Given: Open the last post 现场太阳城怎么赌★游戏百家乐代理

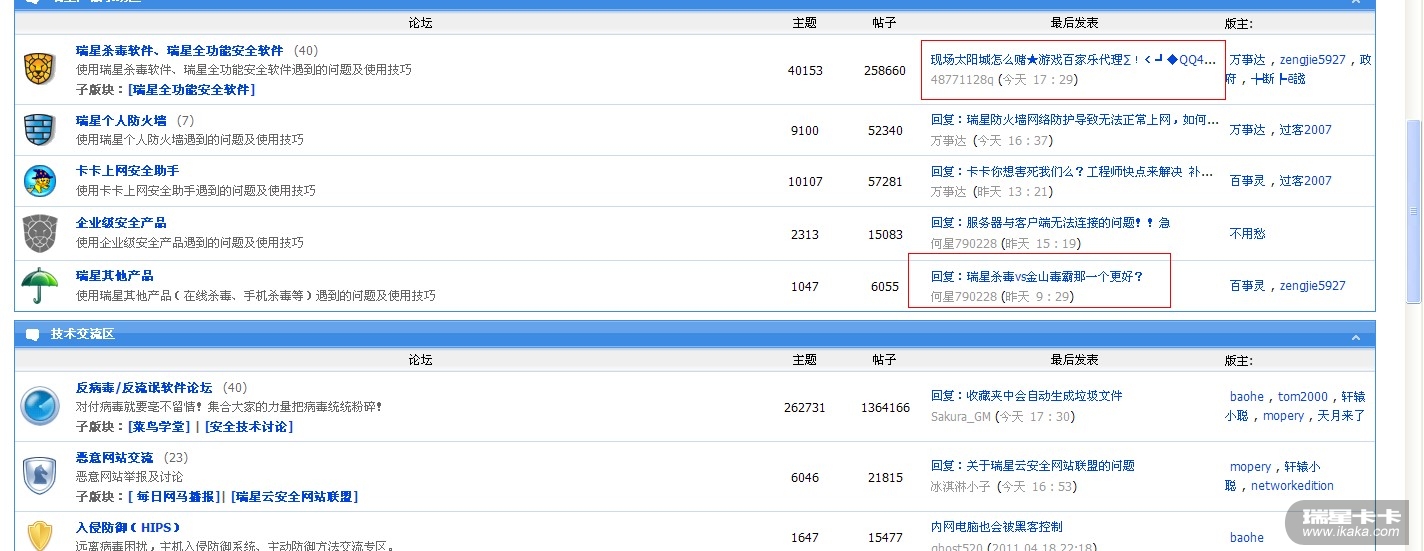Looking at the screenshot, I should pyautogui.click(x=1073, y=60).
